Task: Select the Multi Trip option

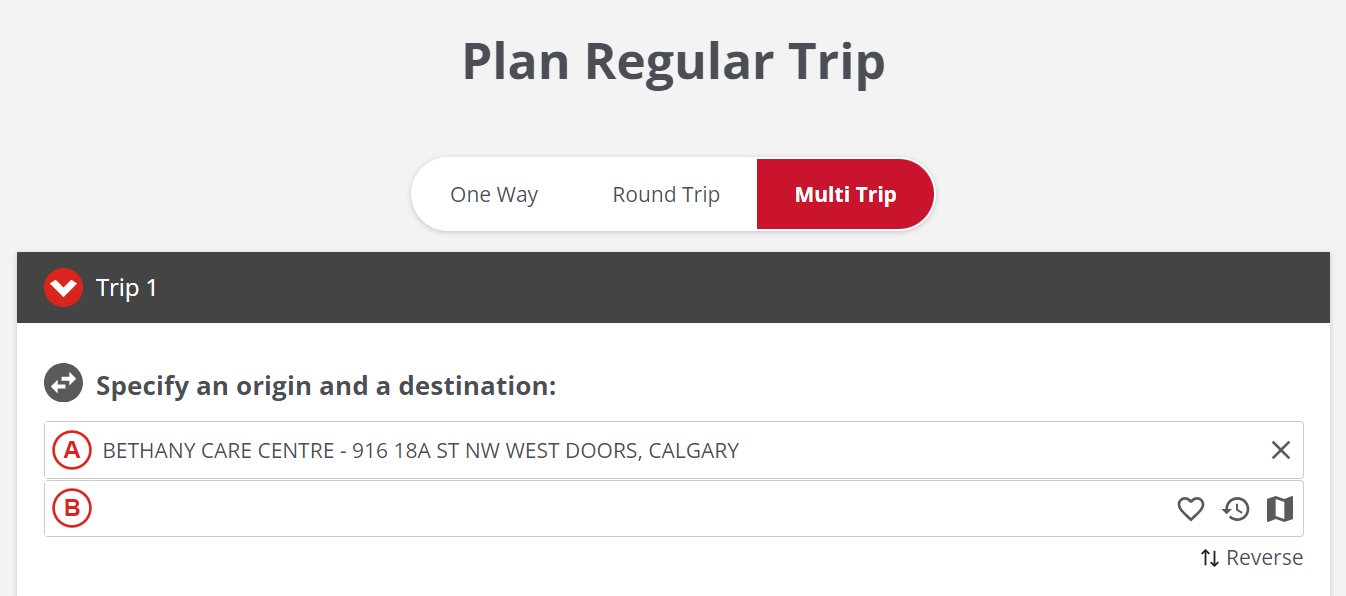Action: point(845,194)
